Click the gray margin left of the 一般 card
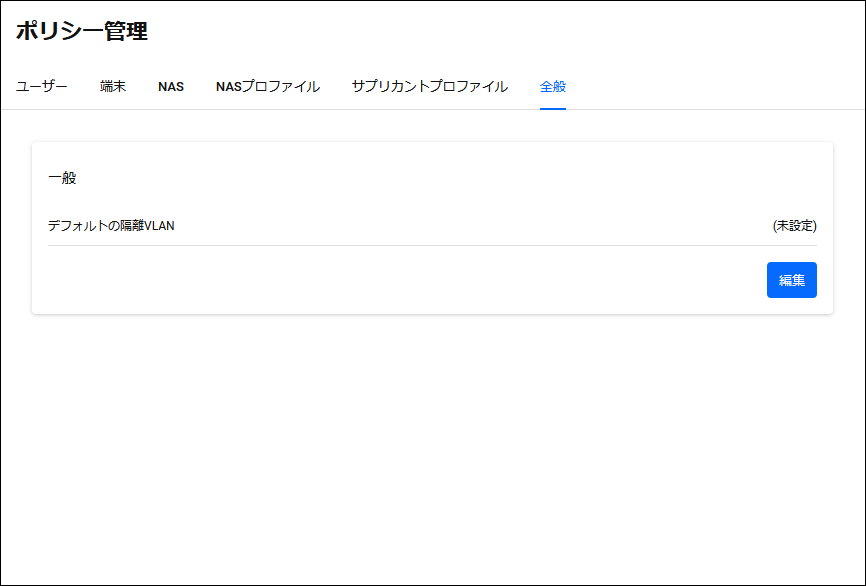866x586 pixels. point(17,228)
